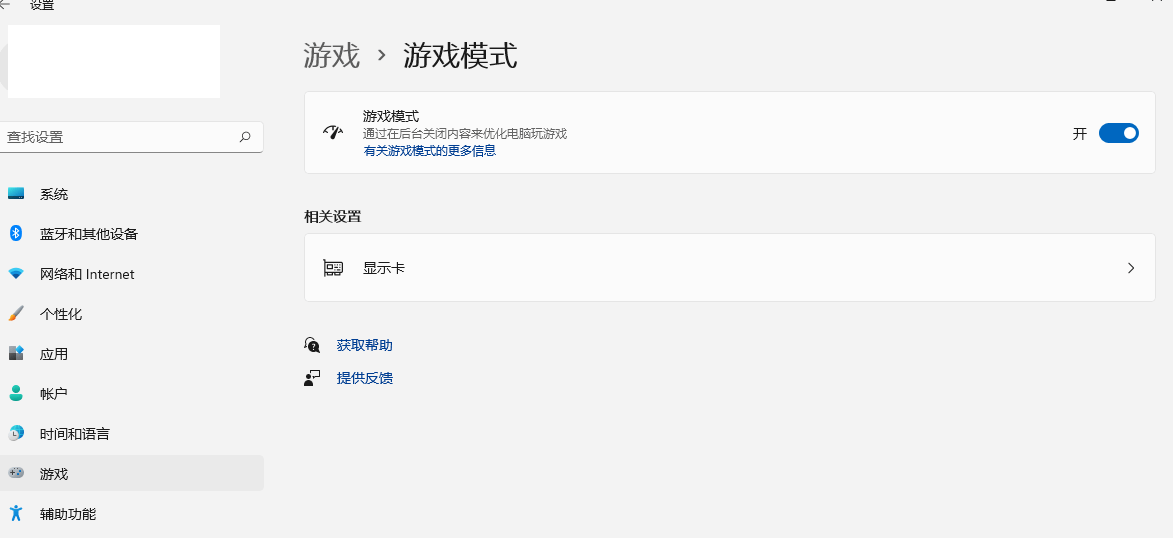The width and height of the screenshot is (1173, 538).
Task: Open 帐户 settings category
Action: click(132, 393)
